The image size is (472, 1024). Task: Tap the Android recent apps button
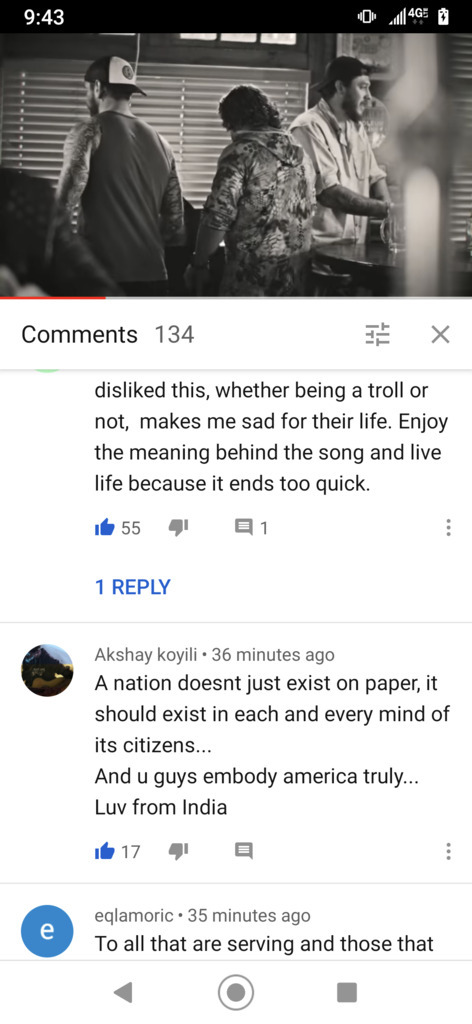pyautogui.click(x=347, y=993)
